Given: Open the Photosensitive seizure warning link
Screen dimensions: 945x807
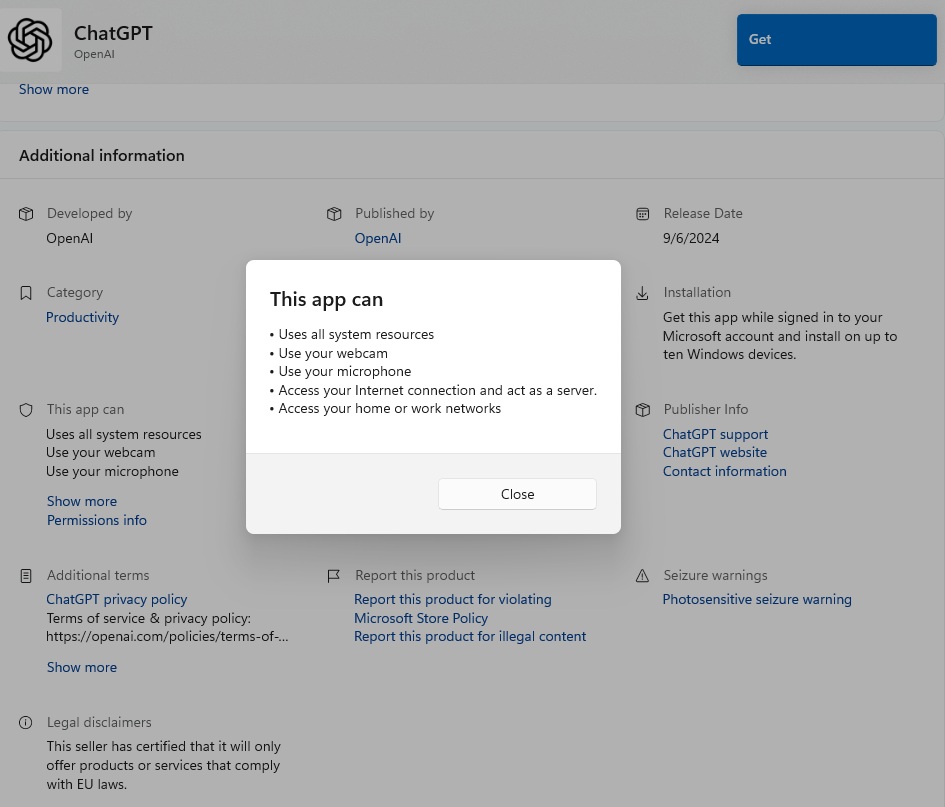Looking at the screenshot, I should tap(757, 599).
